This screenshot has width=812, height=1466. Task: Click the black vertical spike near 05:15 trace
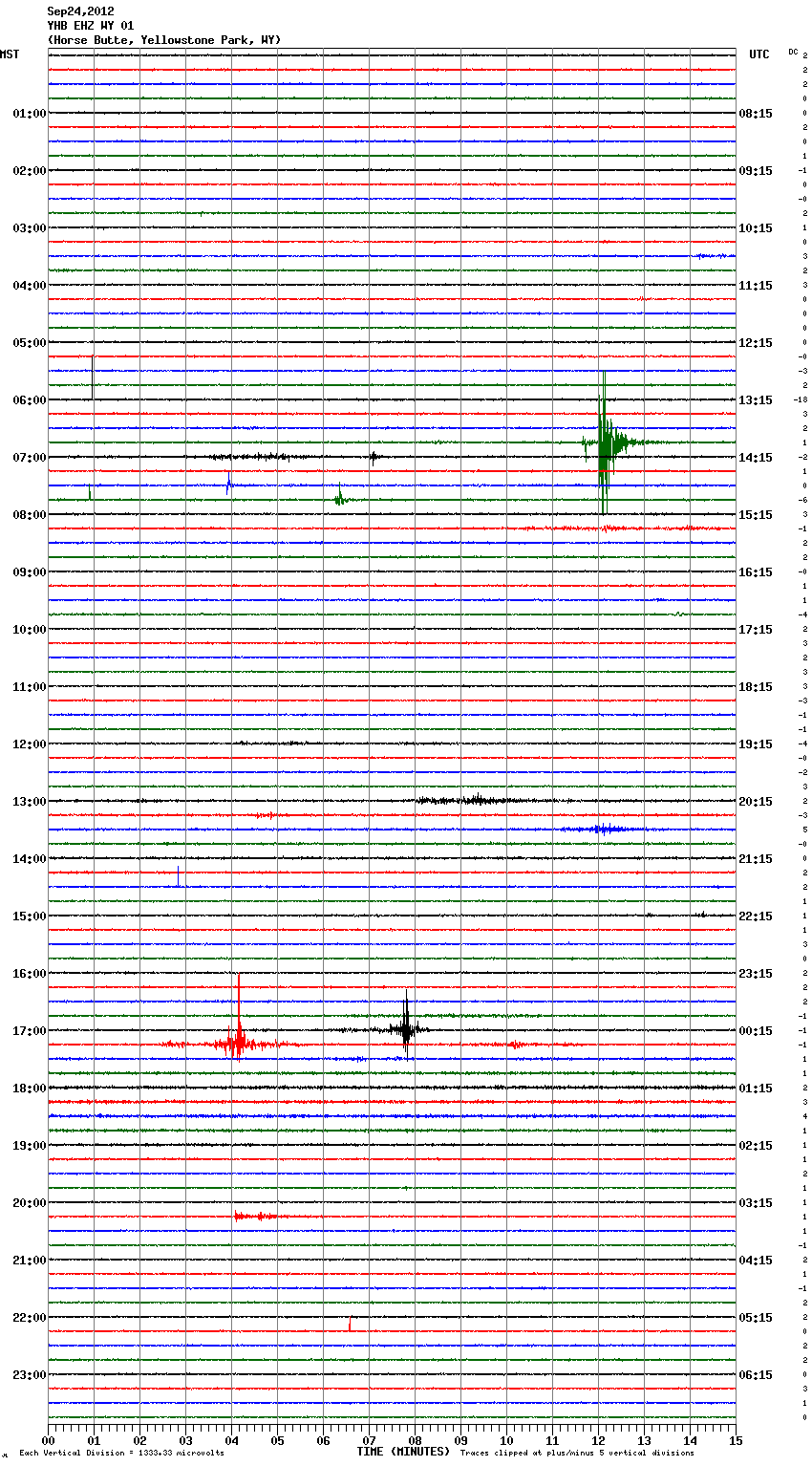[92, 377]
